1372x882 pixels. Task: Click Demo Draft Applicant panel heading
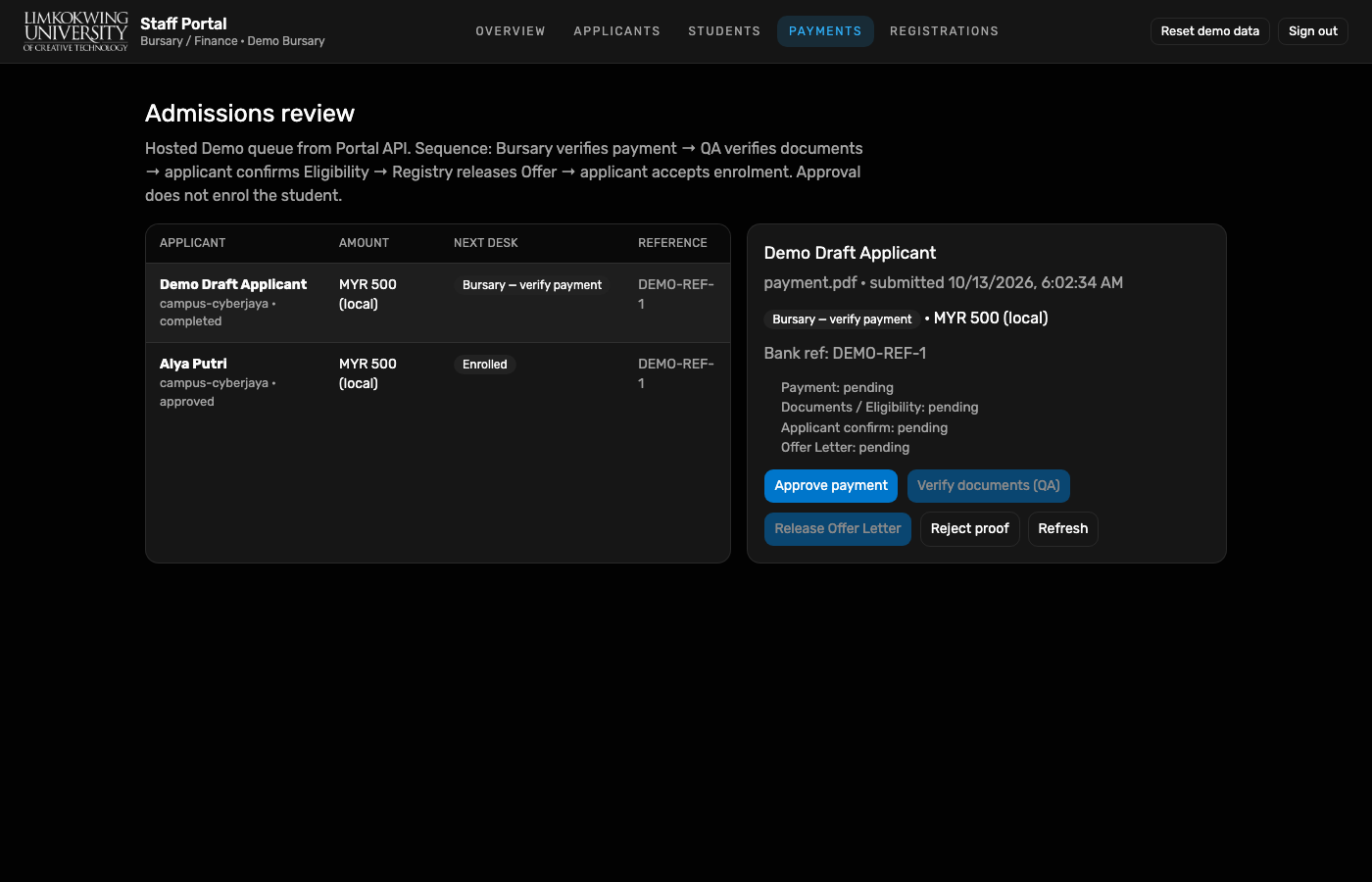[x=850, y=253]
